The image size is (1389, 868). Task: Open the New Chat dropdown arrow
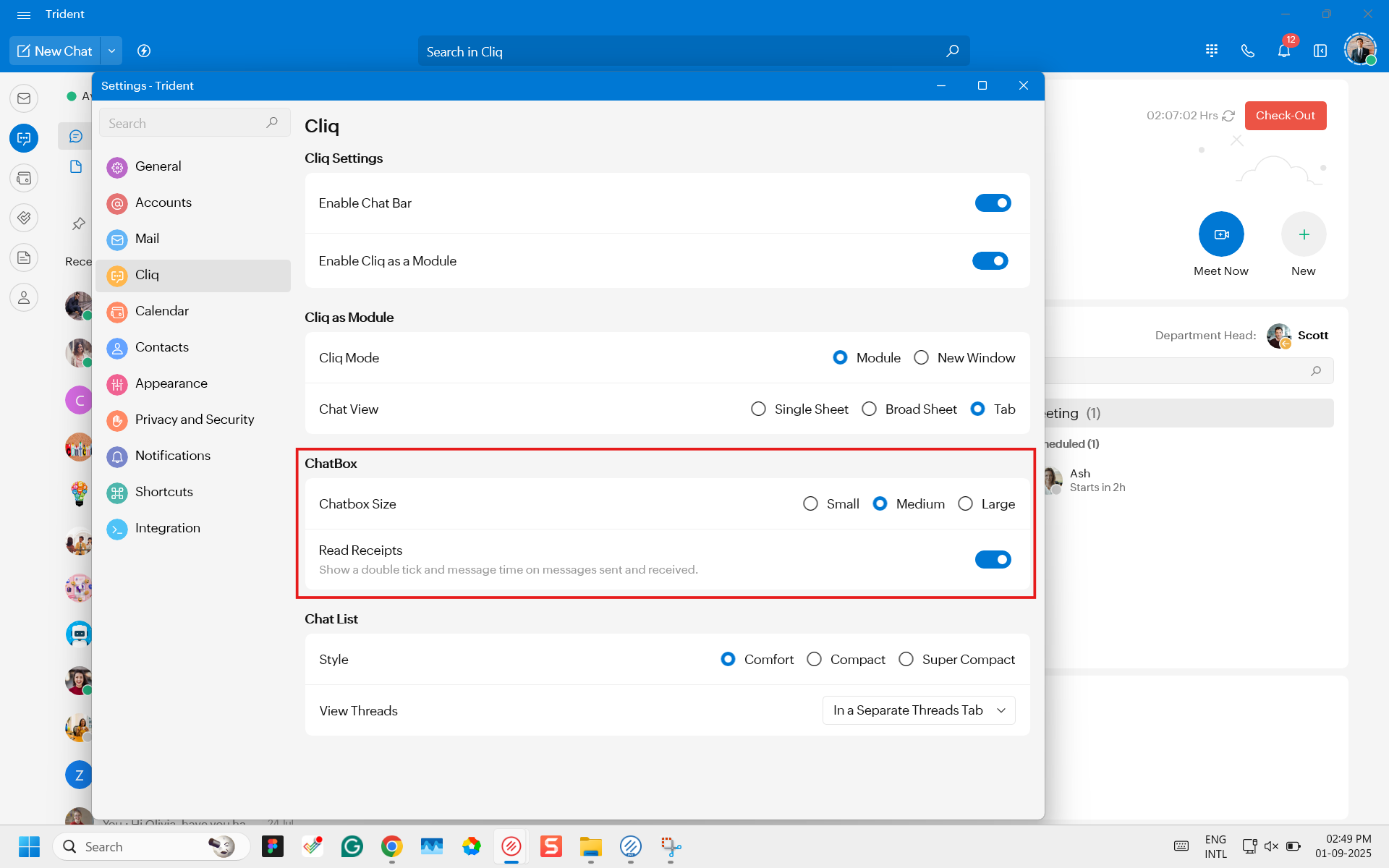point(111,51)
